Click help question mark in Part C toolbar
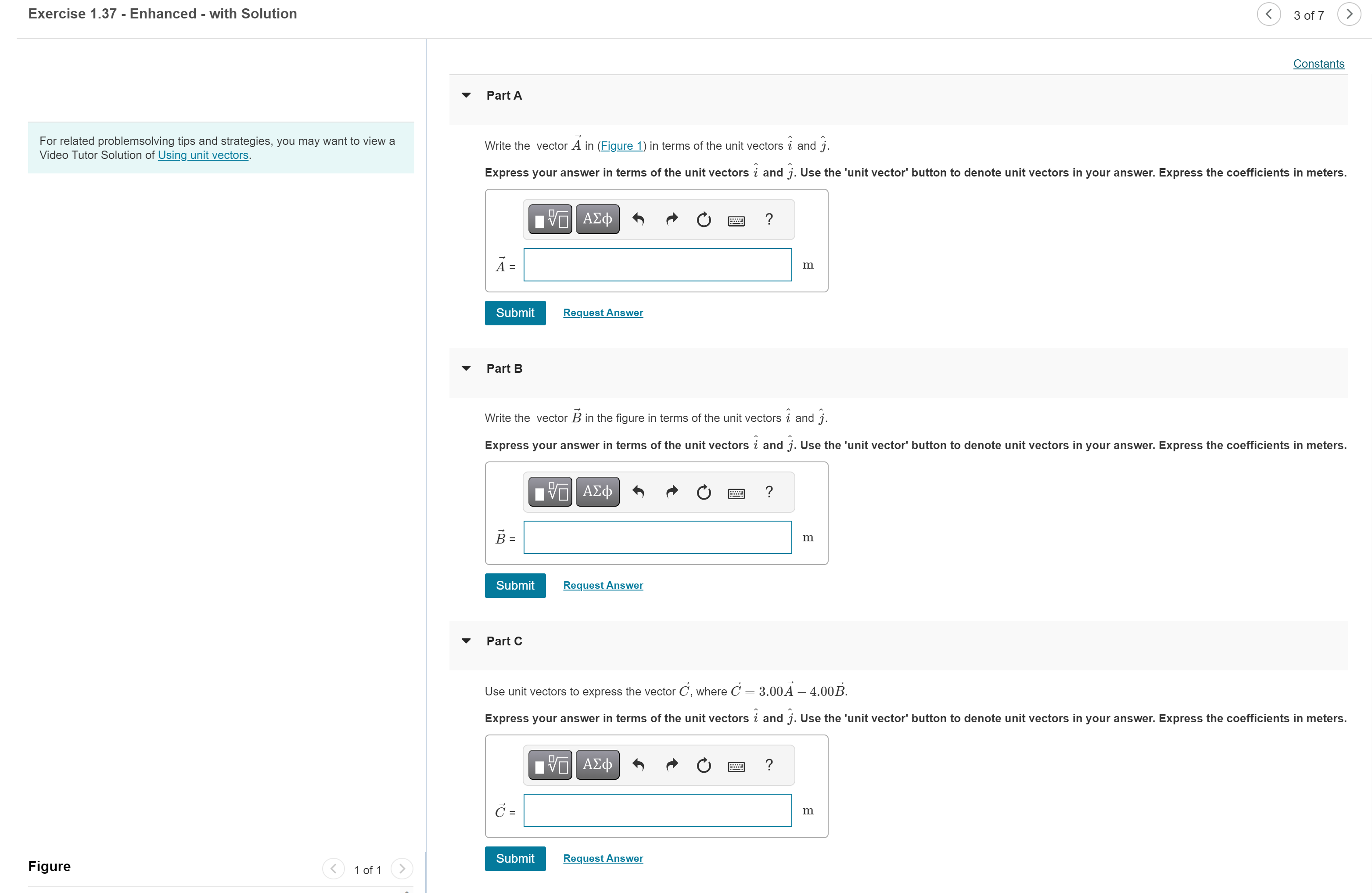The height and width of the screenshot is (893, 1372). click(x=769, y=765)
